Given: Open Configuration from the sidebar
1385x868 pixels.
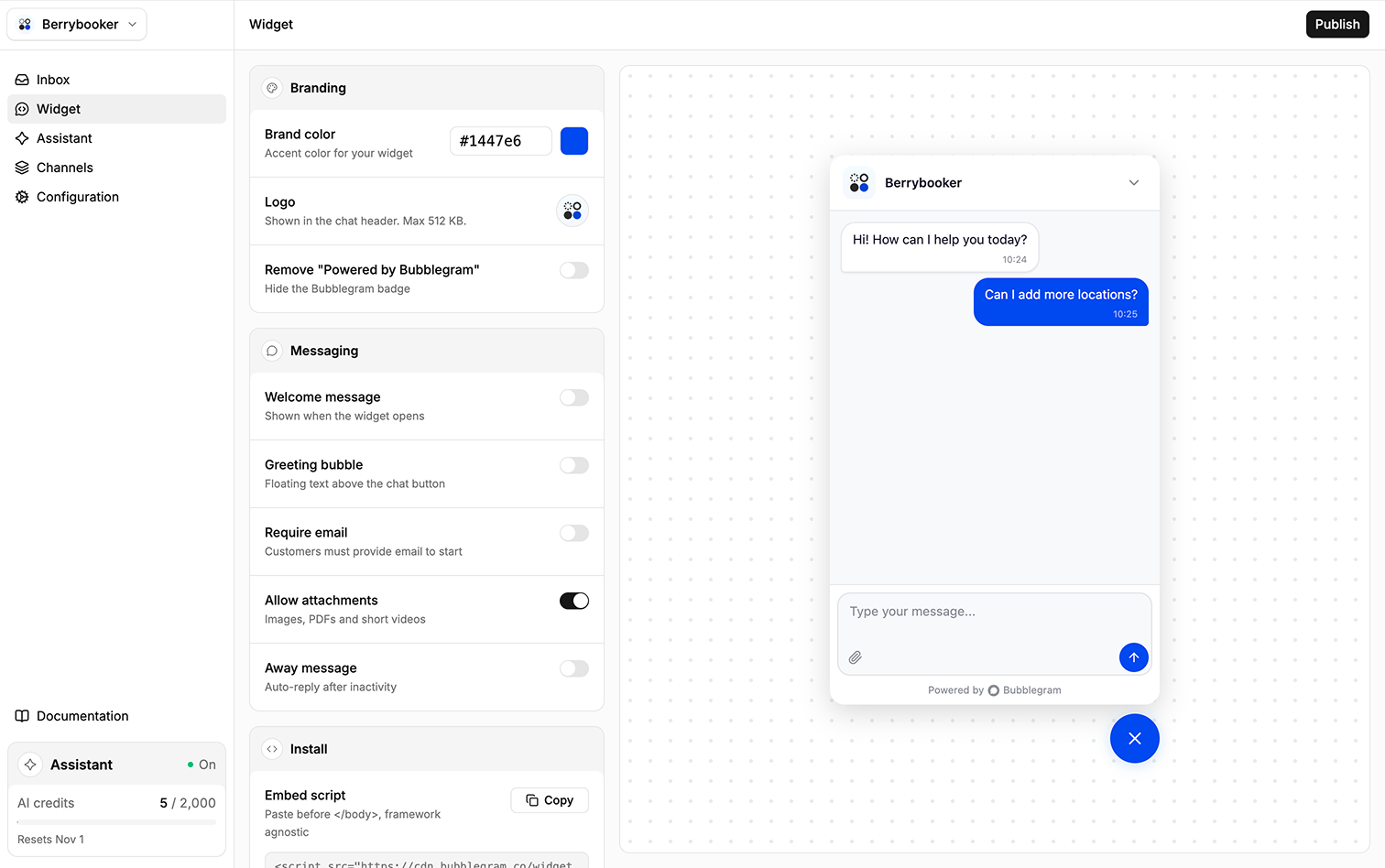Looking at the screenshot, I should [116, 197].
